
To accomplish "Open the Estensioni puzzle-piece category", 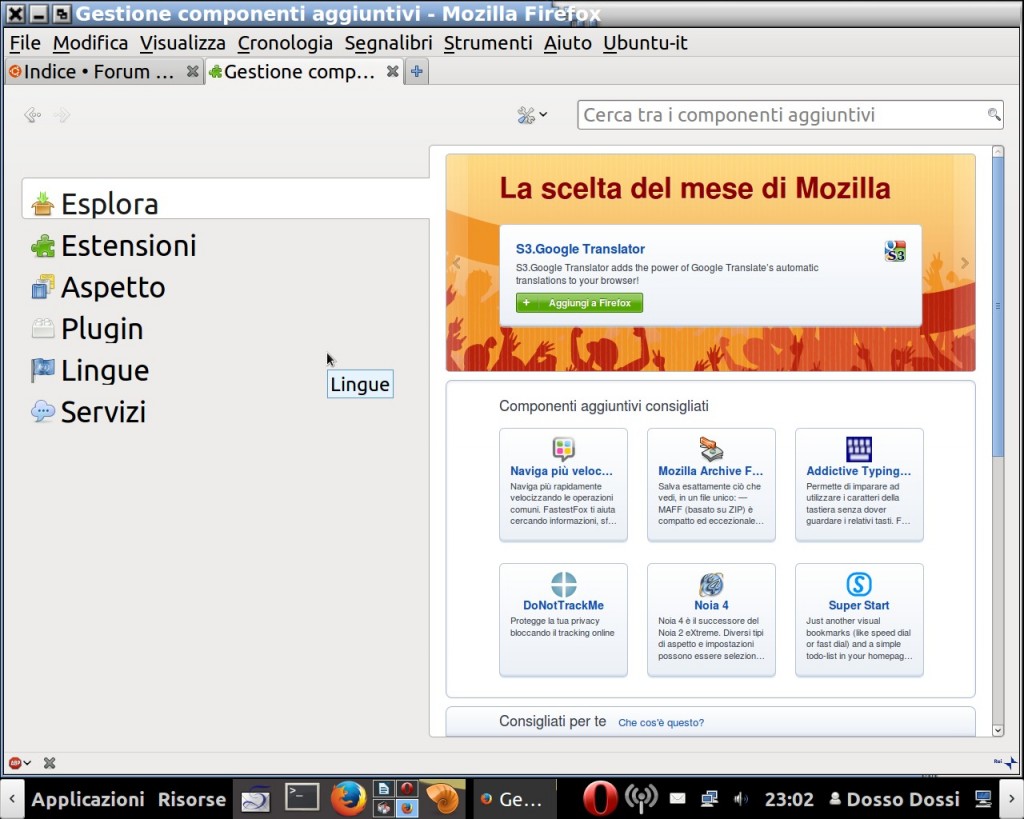I will tap(226, 246).
